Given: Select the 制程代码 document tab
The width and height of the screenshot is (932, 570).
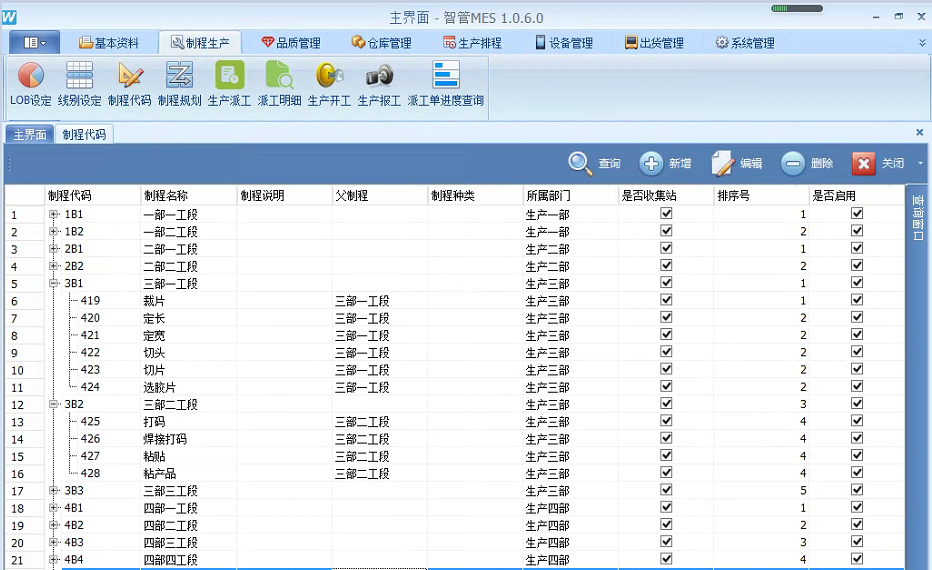Looking at the screenshot, I should click(x=84, y=134).
